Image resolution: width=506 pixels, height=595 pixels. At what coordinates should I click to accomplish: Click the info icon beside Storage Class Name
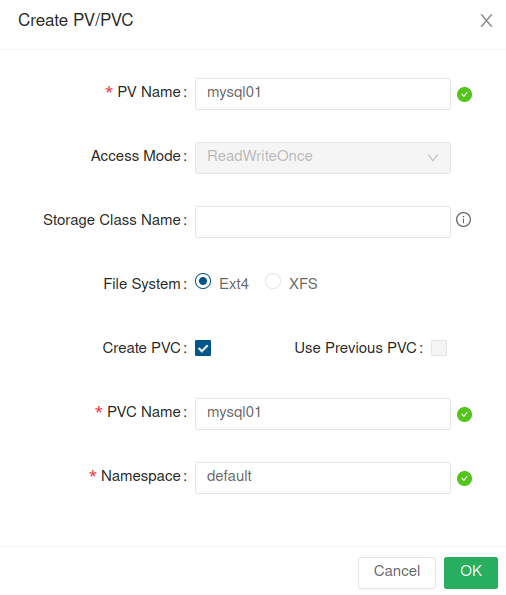[x=463, y=220]
